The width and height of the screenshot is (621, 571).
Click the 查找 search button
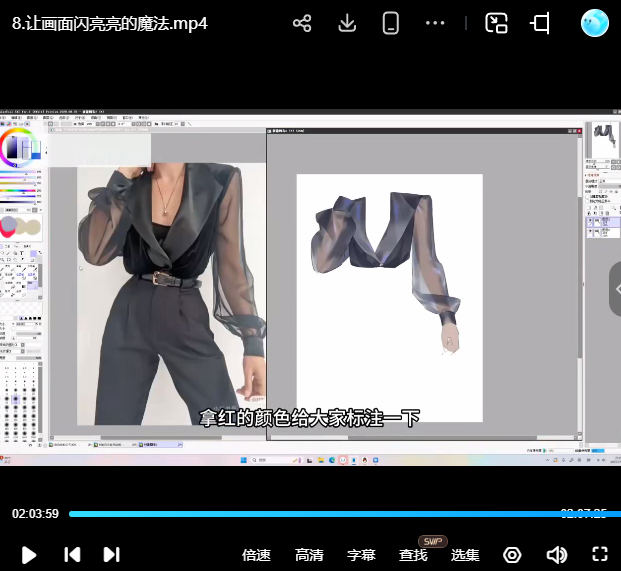click(413, 555)
